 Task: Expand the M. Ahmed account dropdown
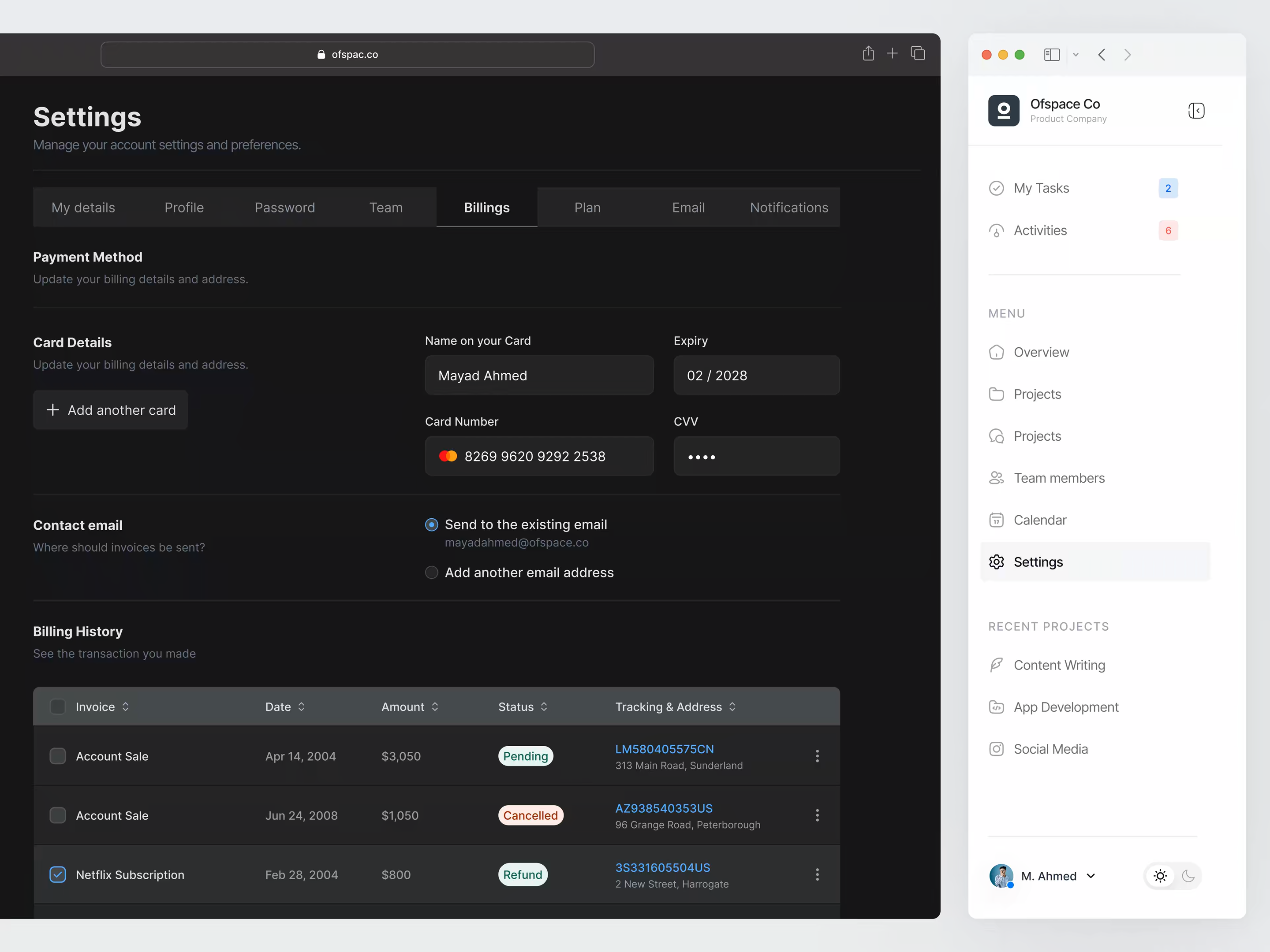[x=1090, y=876]
